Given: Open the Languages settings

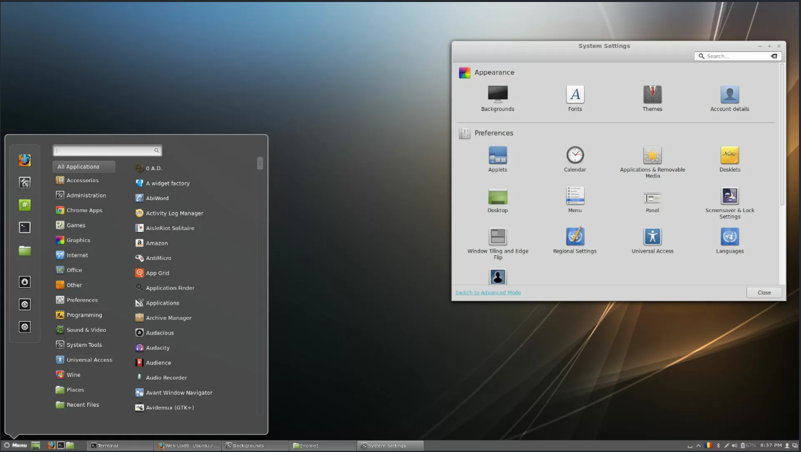Looking at the screenshot, I should 729,237.
